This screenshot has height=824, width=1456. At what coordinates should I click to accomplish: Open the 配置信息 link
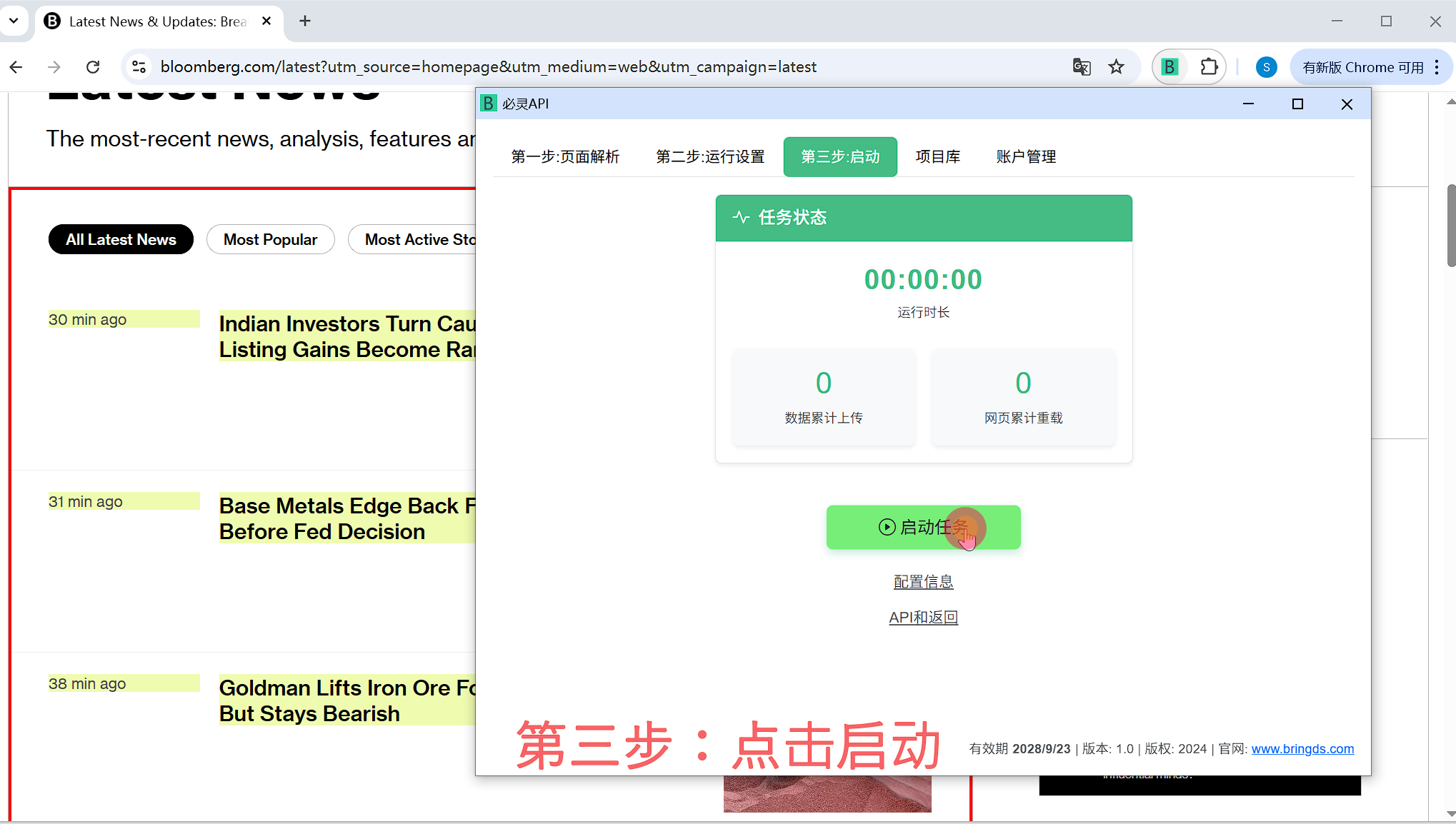[x=923, y=582]
